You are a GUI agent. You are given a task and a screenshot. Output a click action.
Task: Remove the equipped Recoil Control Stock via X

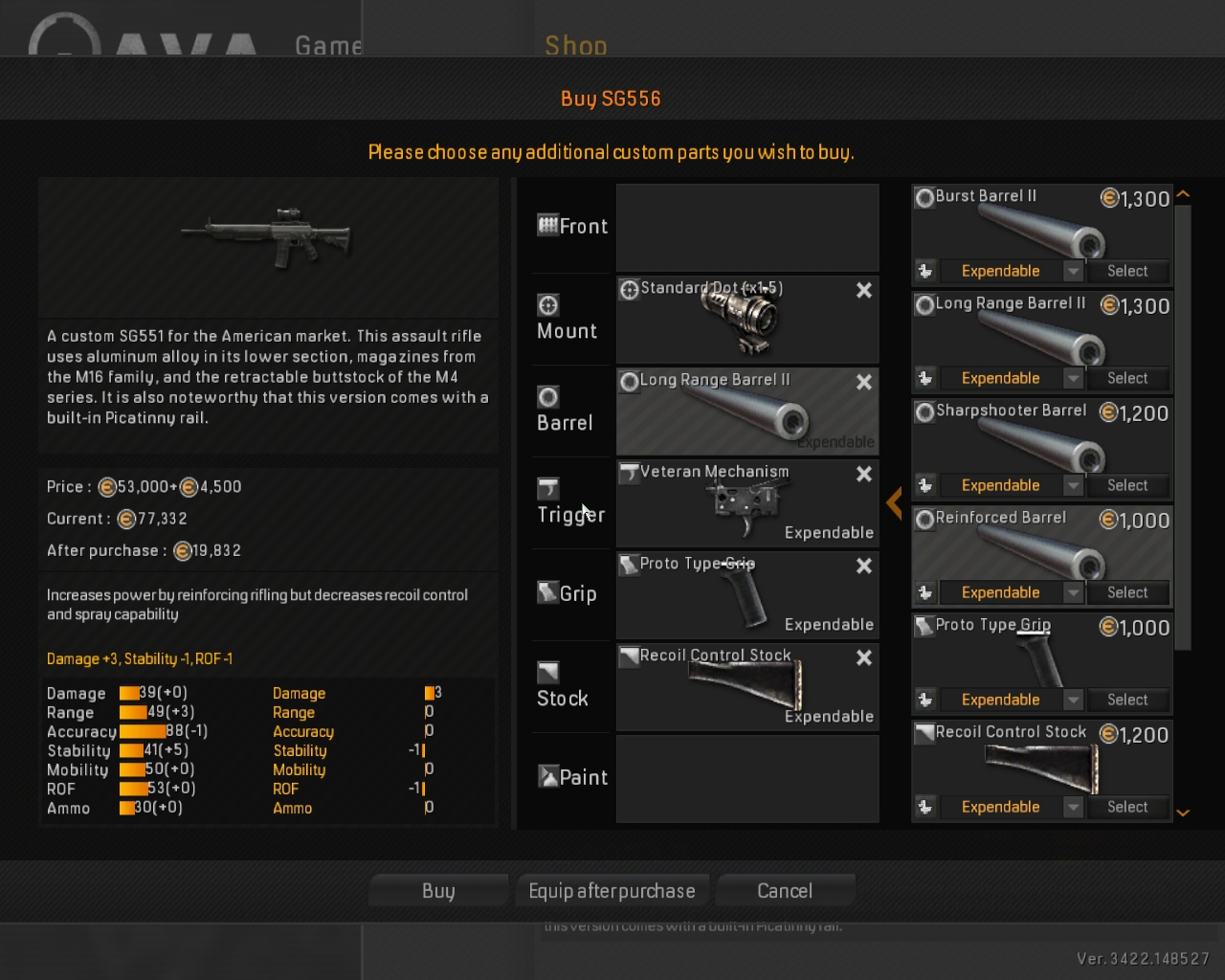tap(863, 657)
